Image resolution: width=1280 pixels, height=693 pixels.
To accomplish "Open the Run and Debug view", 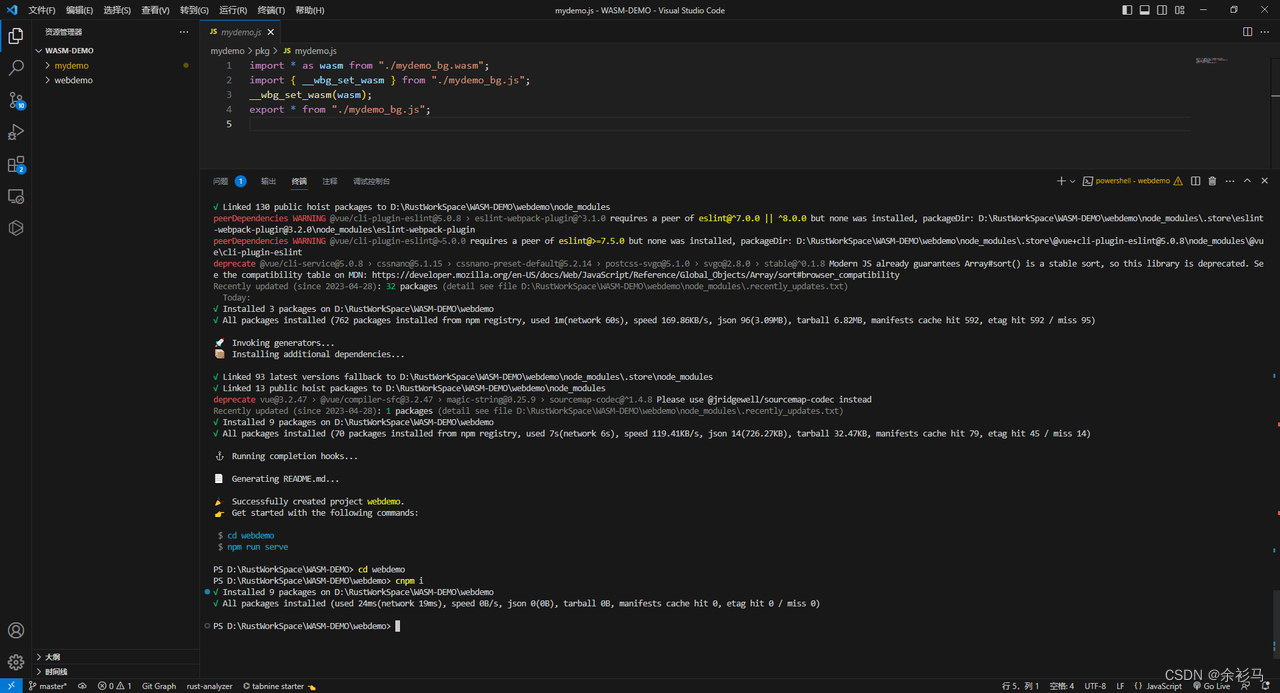I will pos(16,132).
